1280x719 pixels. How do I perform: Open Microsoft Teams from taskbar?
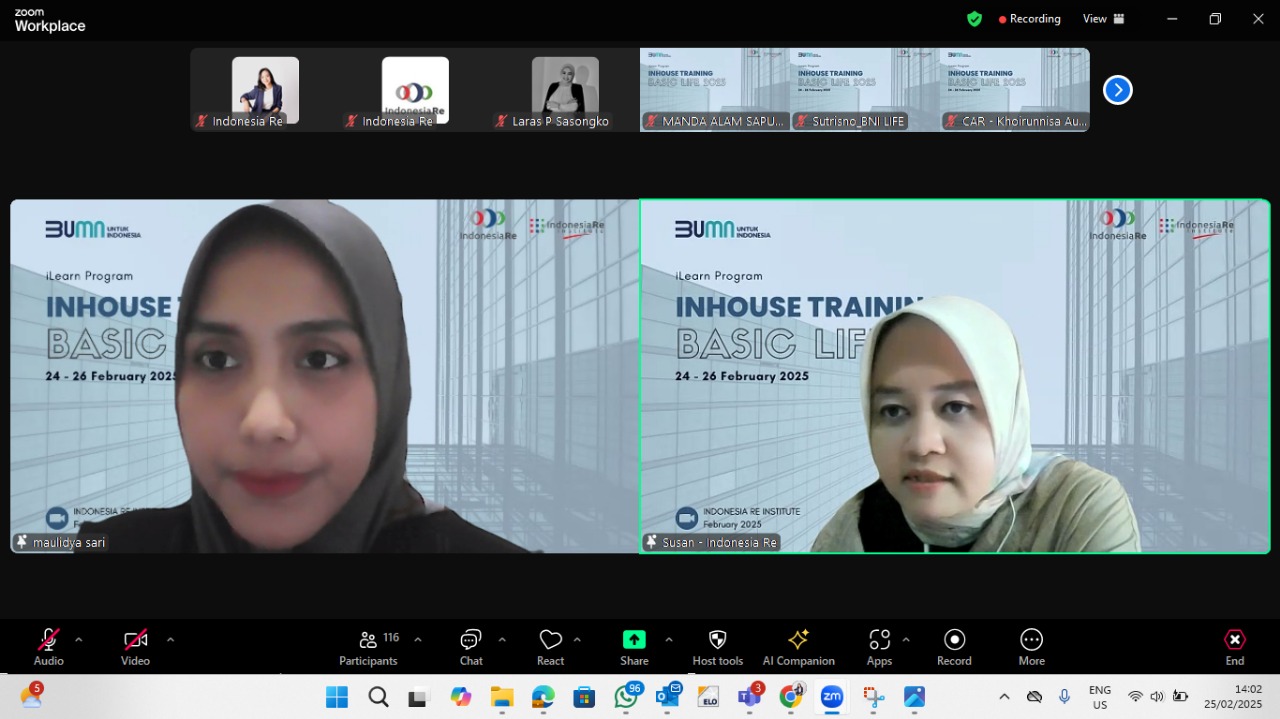pos(749,696)
